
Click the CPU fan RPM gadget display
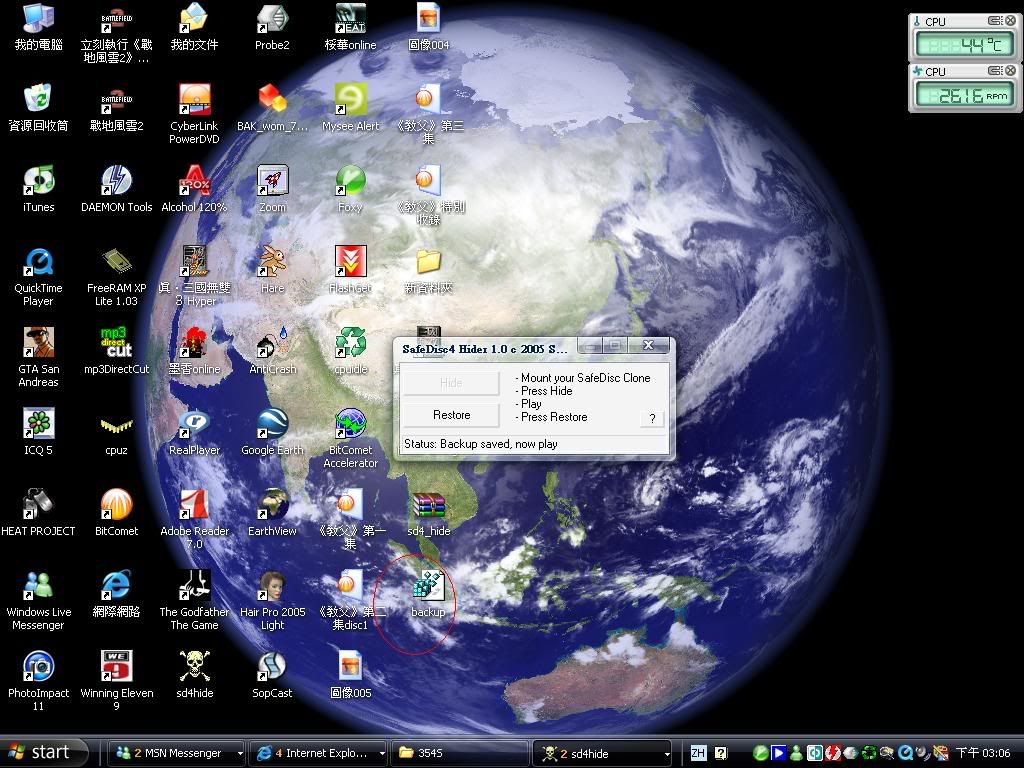coord(965,95)
